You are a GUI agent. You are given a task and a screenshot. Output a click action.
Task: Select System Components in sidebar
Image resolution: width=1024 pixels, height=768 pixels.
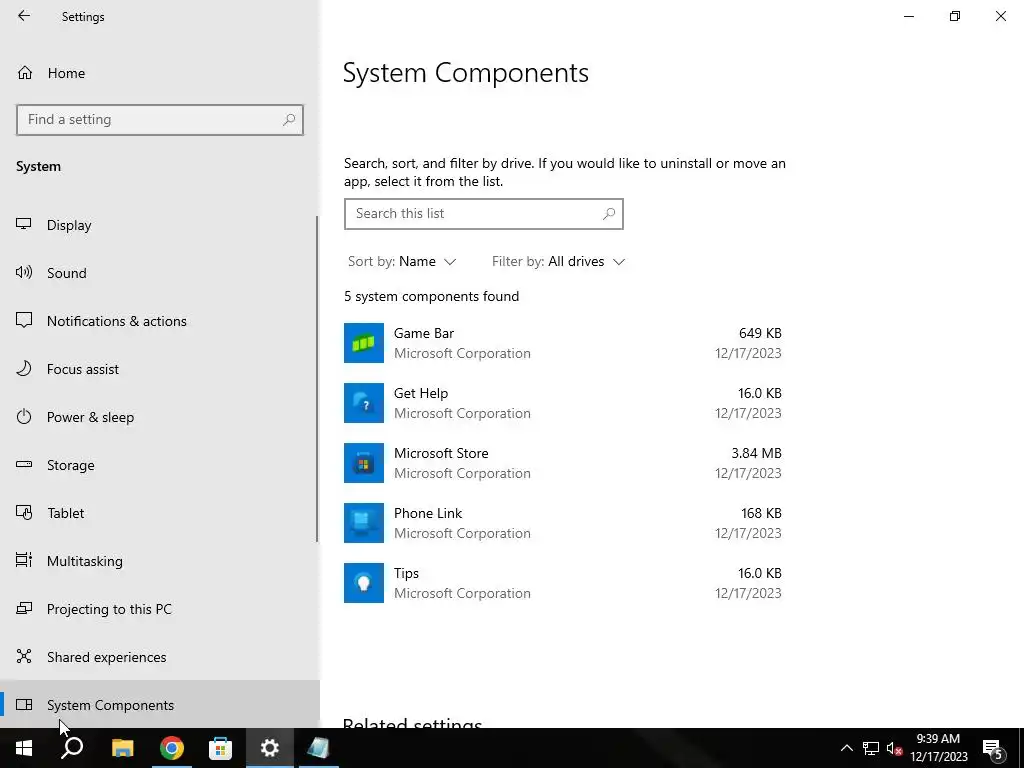pyautogui.click(x=160, y=705)
